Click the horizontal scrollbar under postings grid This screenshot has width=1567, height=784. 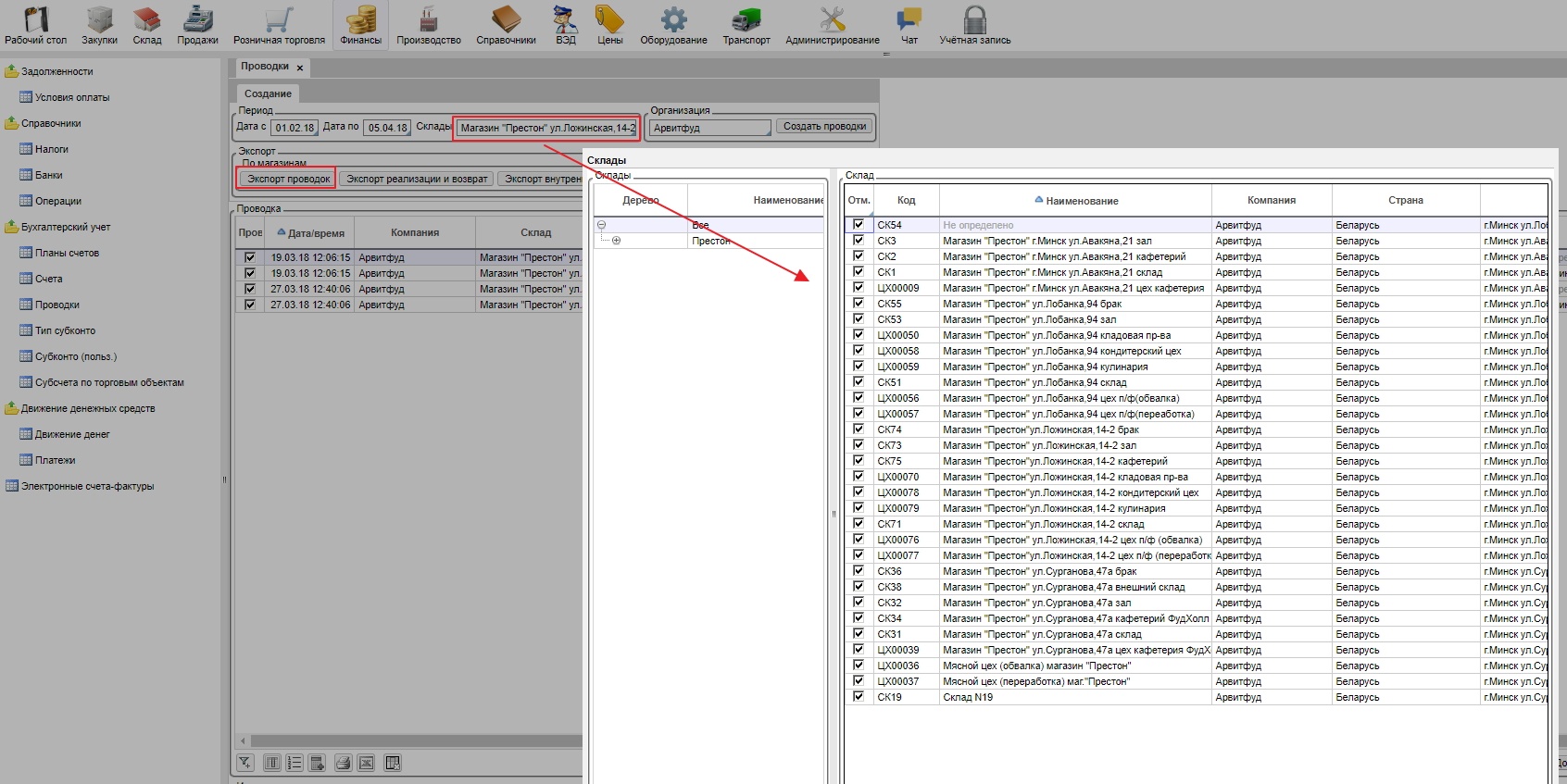(407, 740)
